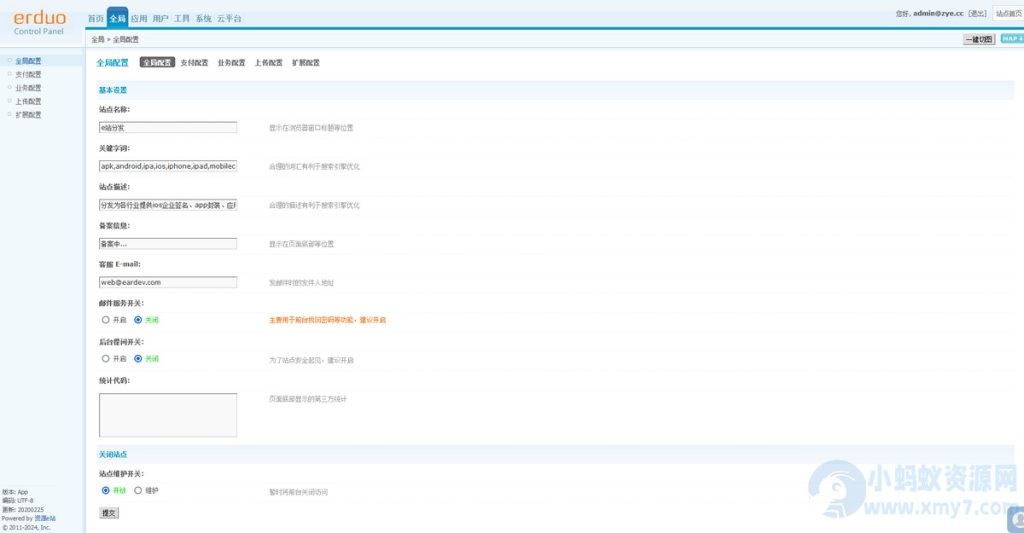Open the 站点首页 link at top right

click(x=1008, y=13)
